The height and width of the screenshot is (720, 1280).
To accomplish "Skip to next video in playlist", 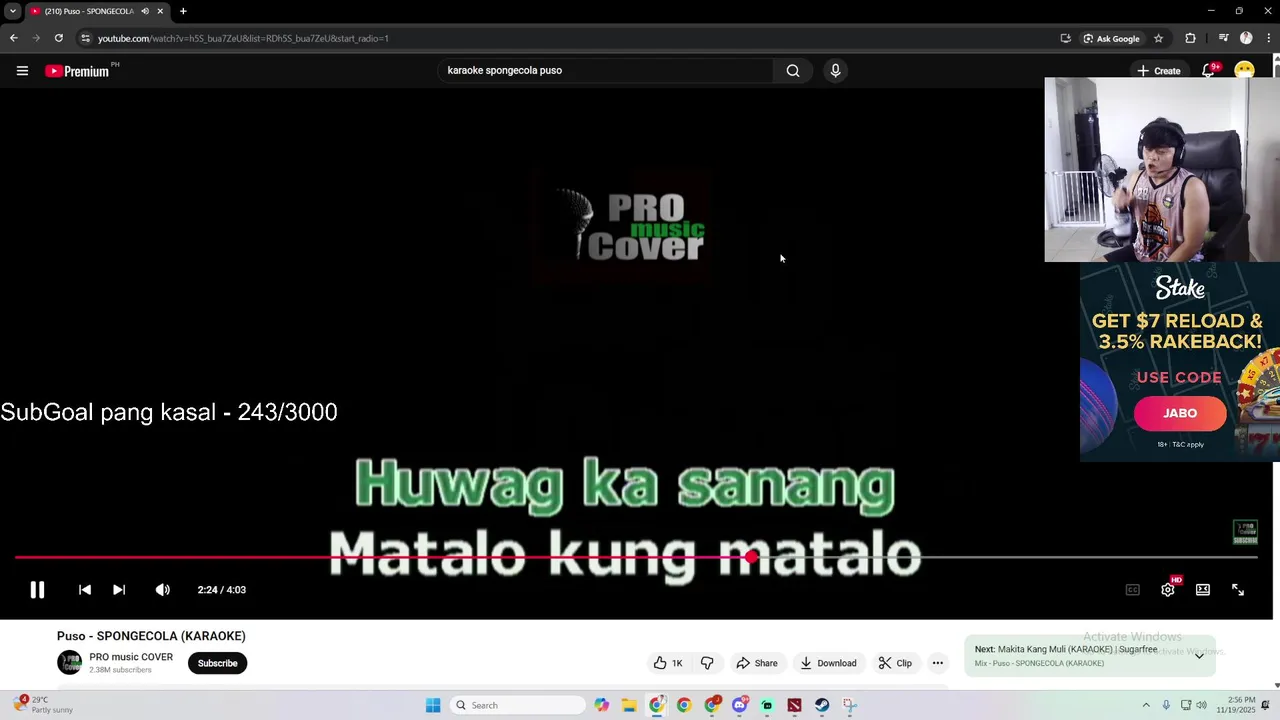I will (119, 590).
